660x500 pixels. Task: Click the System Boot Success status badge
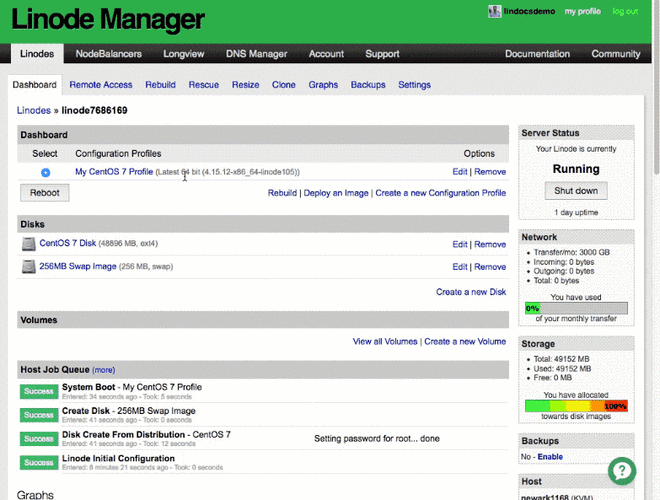(x=39, y=390)
